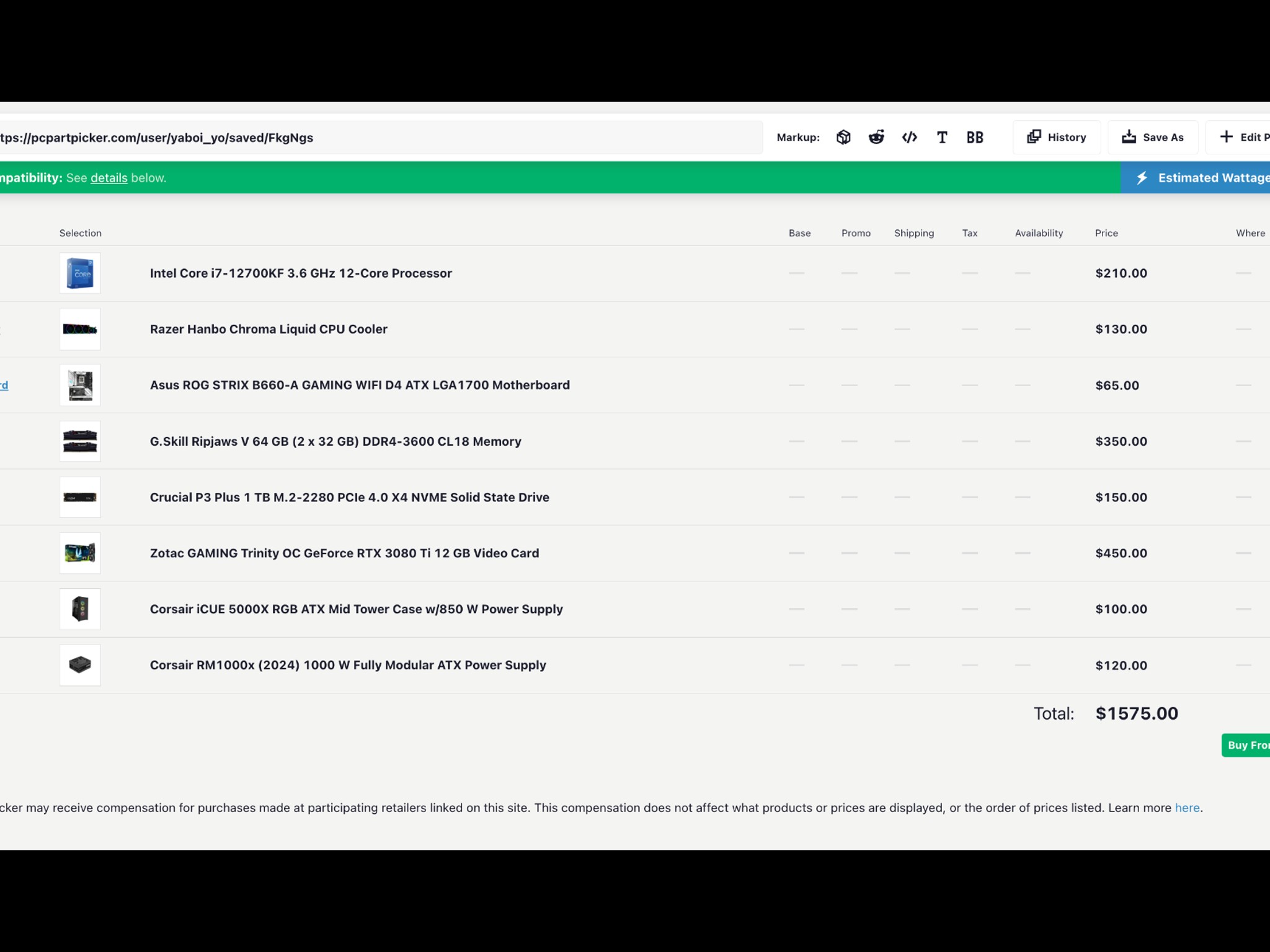The image size is (1270, 952).
Task: Select the Reddit markup icon
Action: coord(876,138)
